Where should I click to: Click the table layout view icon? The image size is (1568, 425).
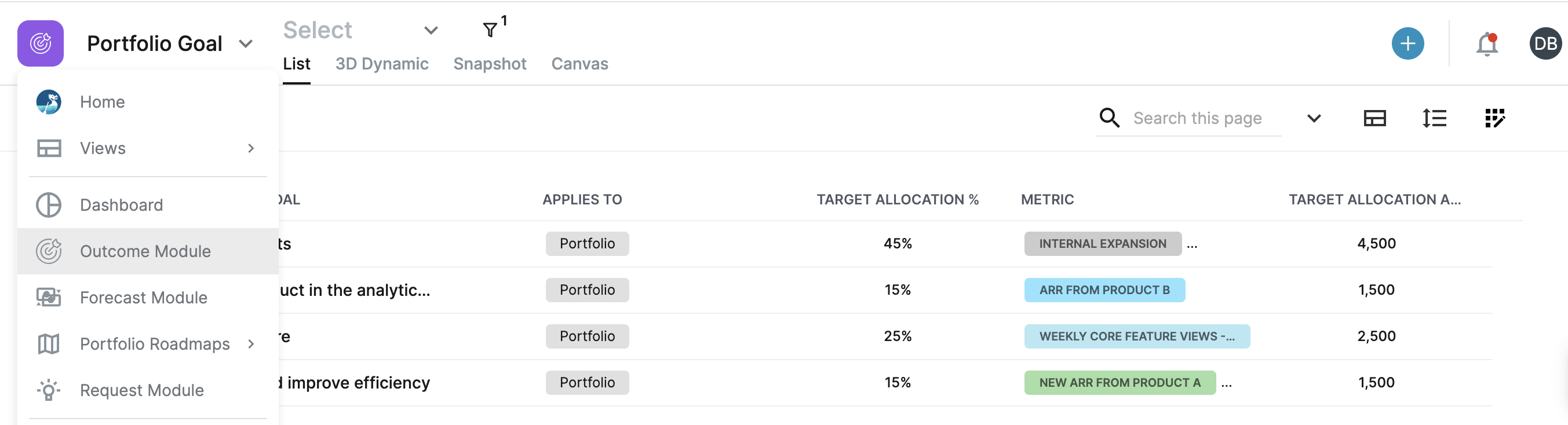(x=1374, y=118)
